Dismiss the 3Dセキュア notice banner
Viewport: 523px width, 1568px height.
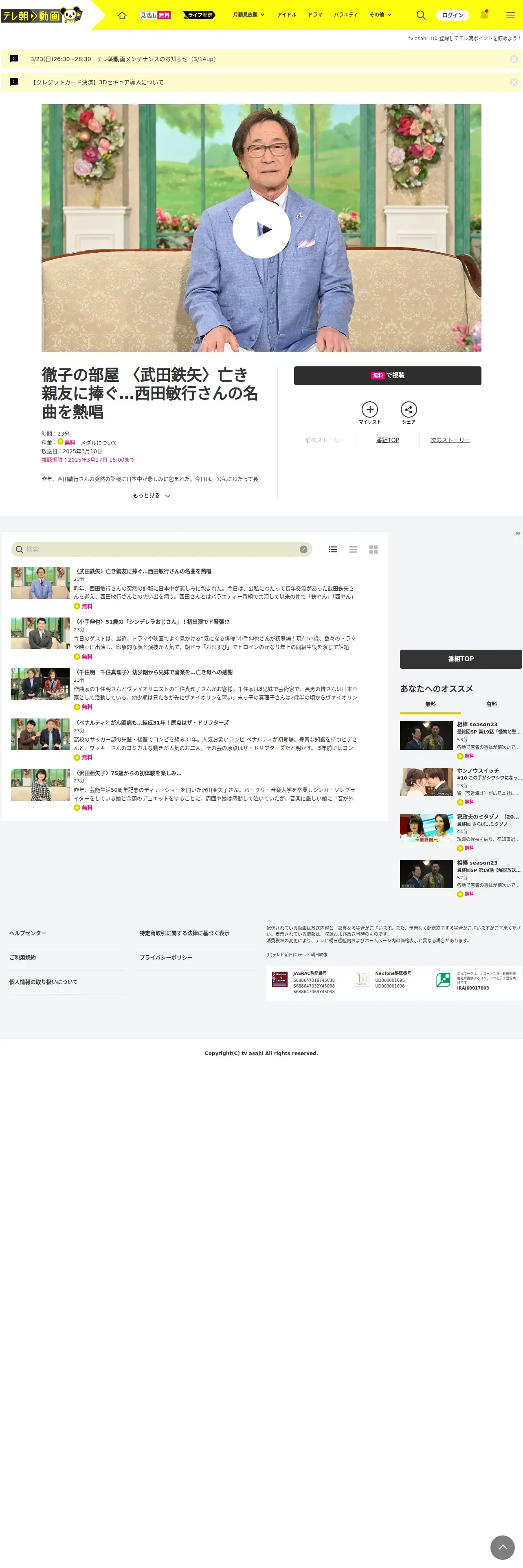point(513,82)
